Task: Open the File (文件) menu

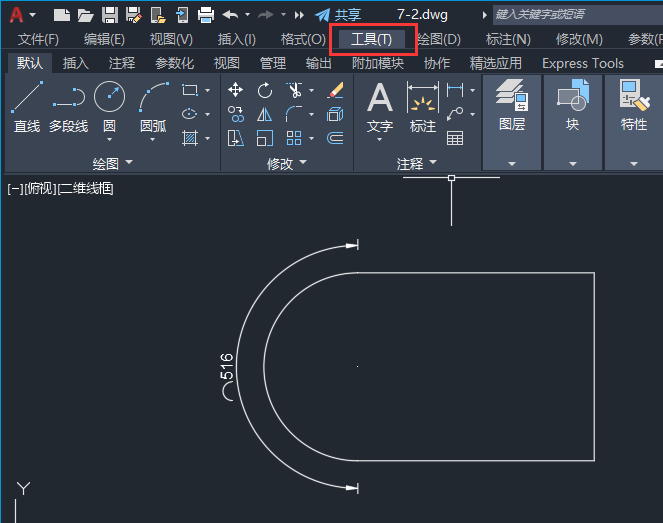Action: coord(38,39)
